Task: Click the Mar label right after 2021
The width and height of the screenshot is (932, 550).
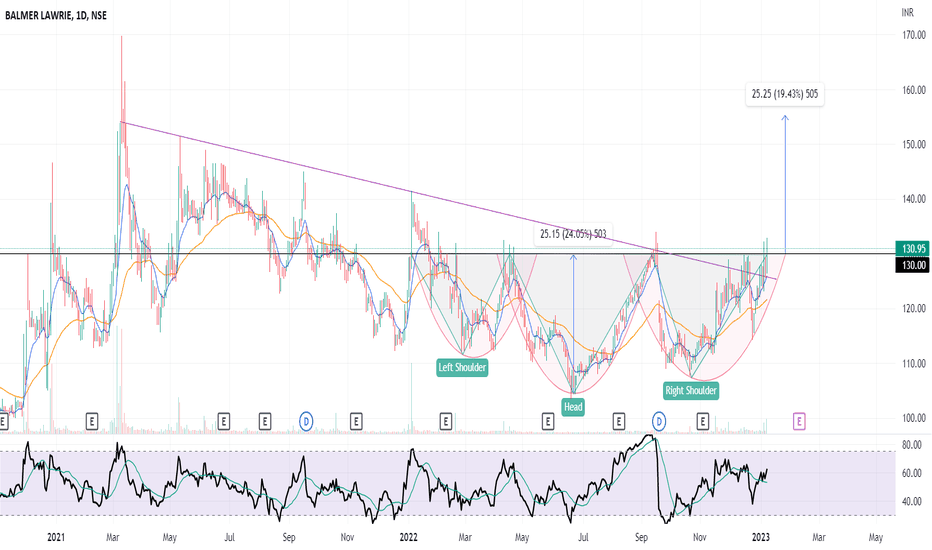Action: tap(112, 538)
